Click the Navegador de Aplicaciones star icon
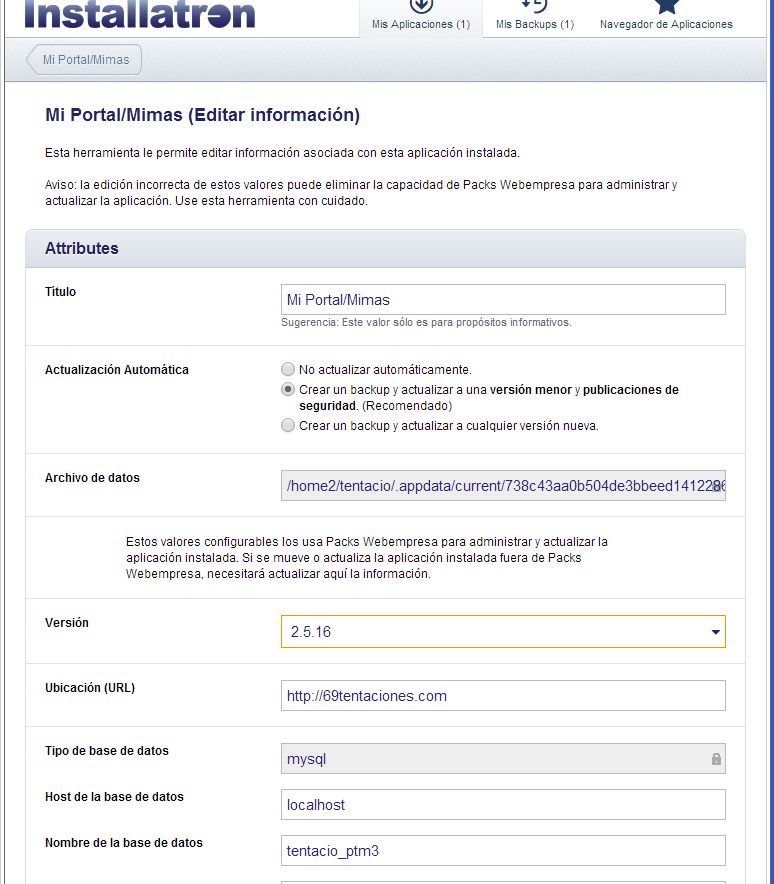The image size is (774, 884). click(666, 6)
